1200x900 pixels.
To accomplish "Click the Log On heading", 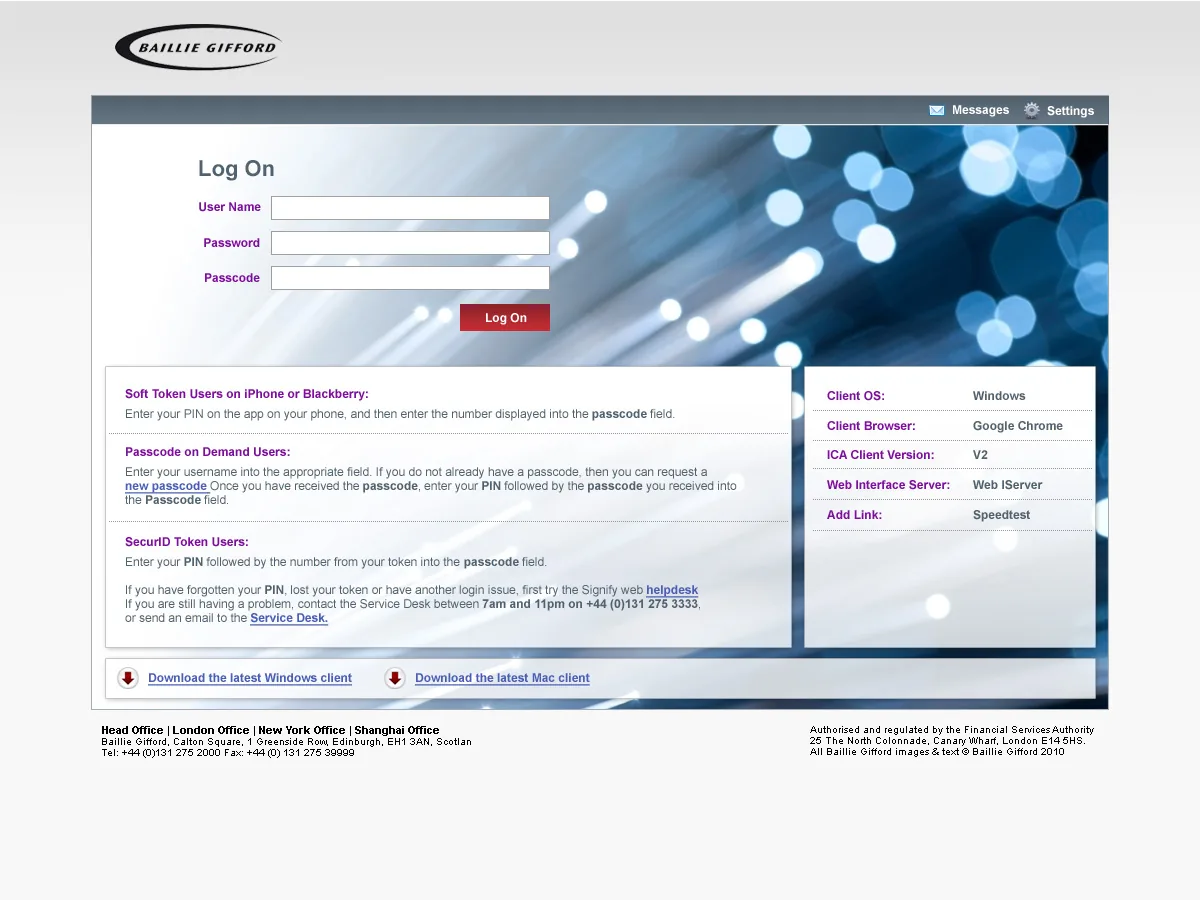I will point(236,169).
